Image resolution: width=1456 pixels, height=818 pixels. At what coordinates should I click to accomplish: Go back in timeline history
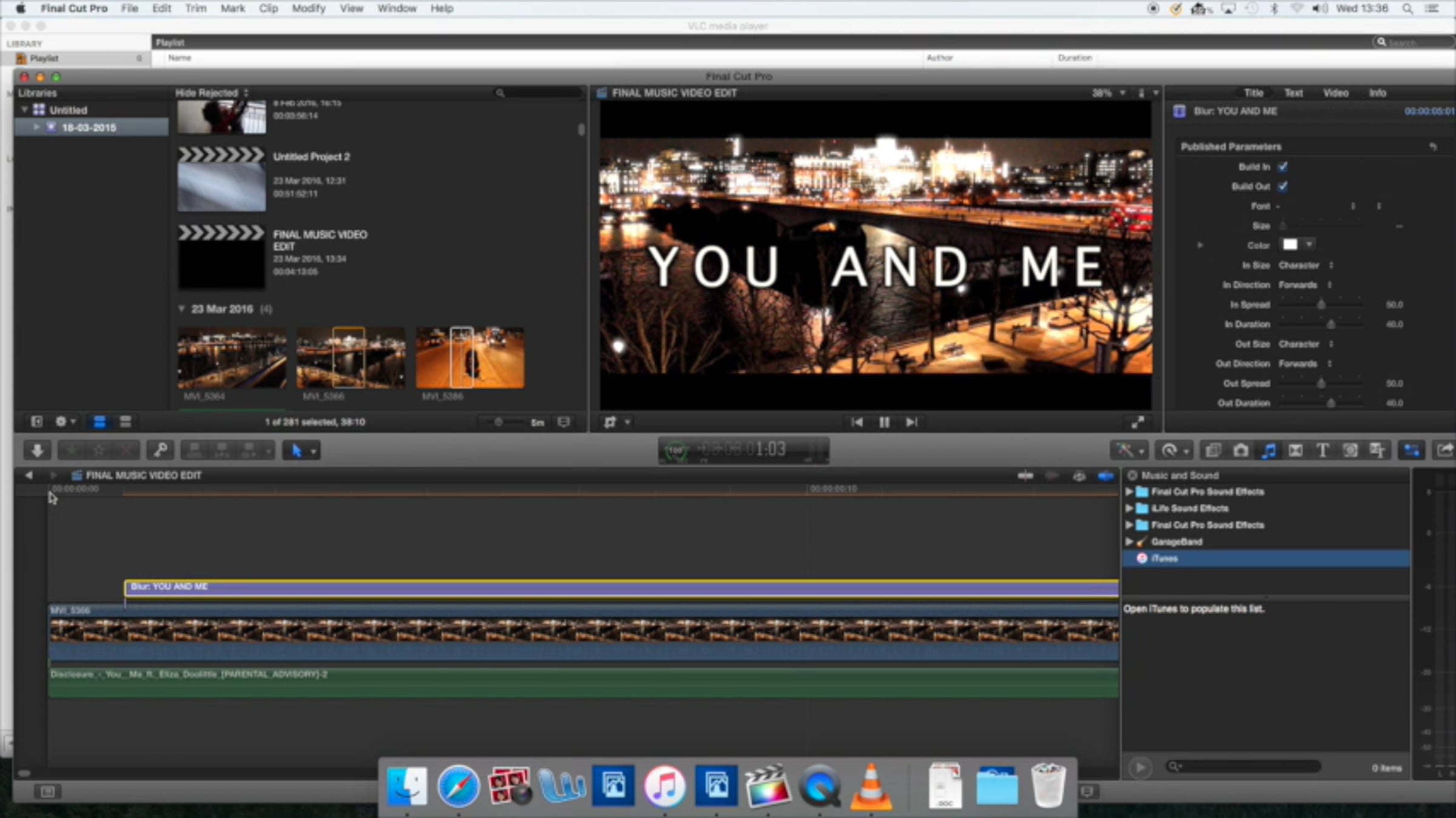pyautogui.click(x=29, y=475)
